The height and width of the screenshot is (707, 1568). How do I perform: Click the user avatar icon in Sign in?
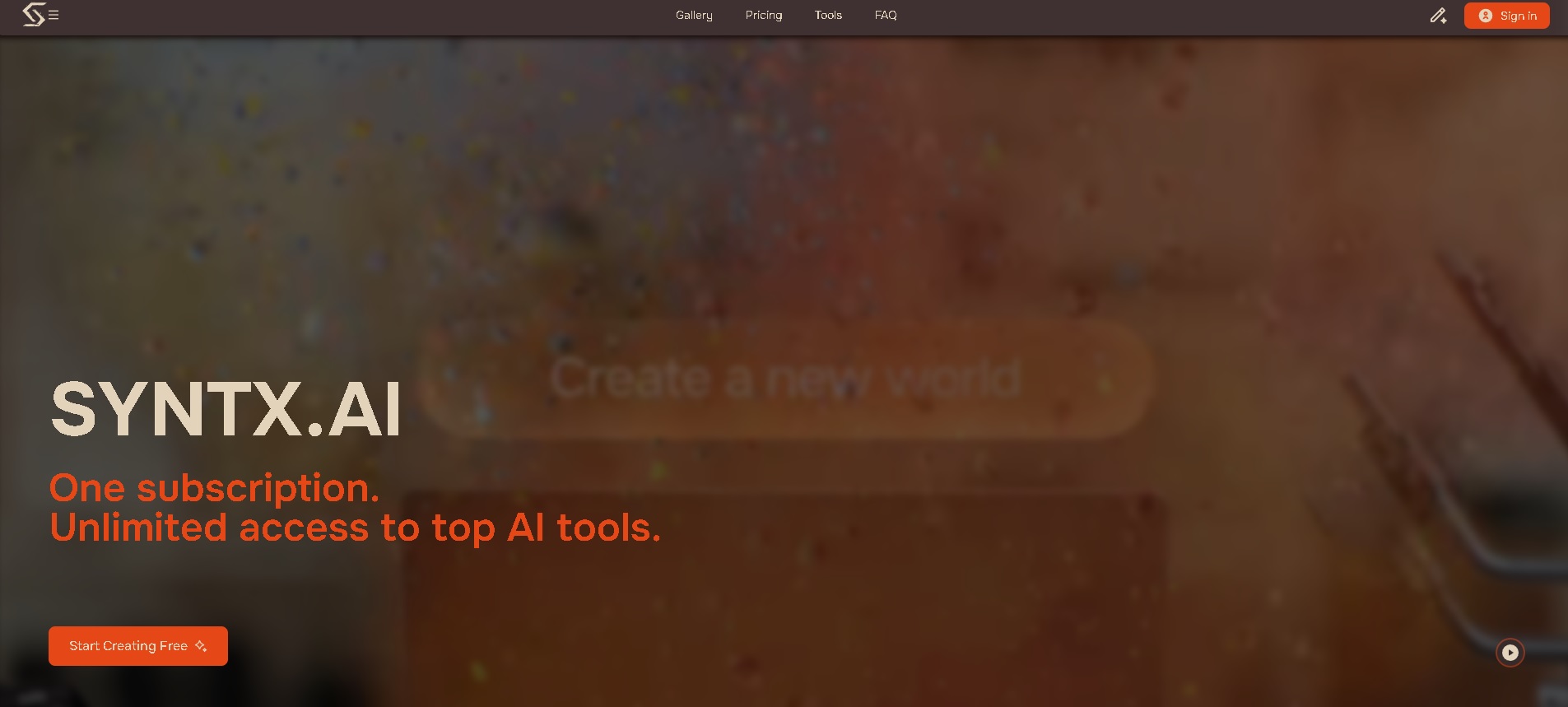(1486, 16)
